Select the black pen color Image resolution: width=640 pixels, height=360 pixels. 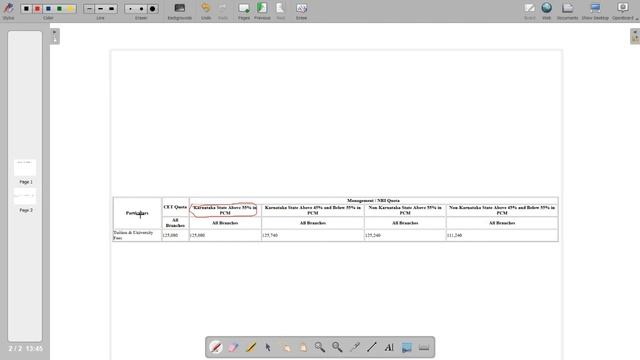27,9
